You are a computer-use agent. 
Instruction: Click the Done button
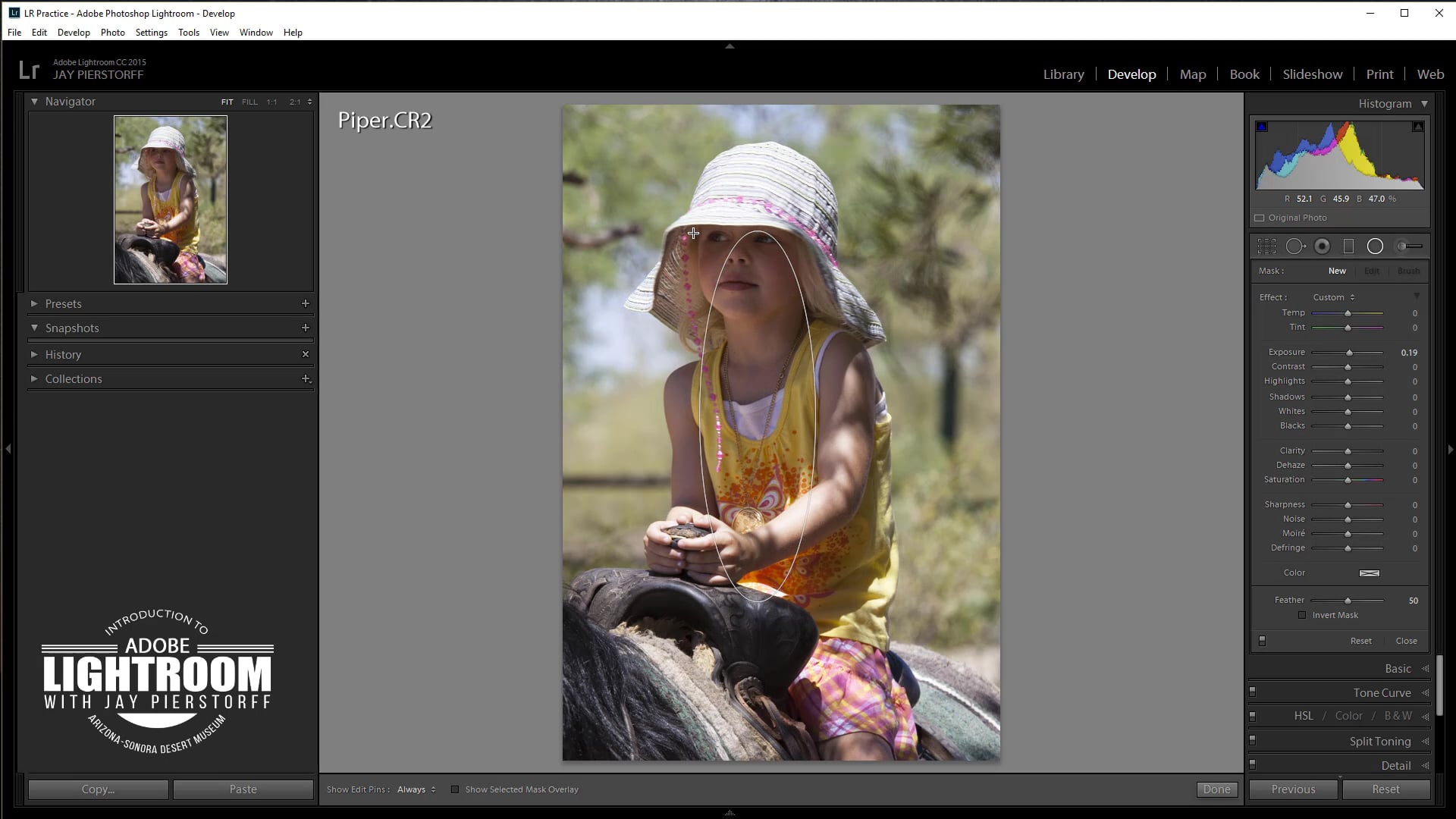click(x=1216, y=789)
